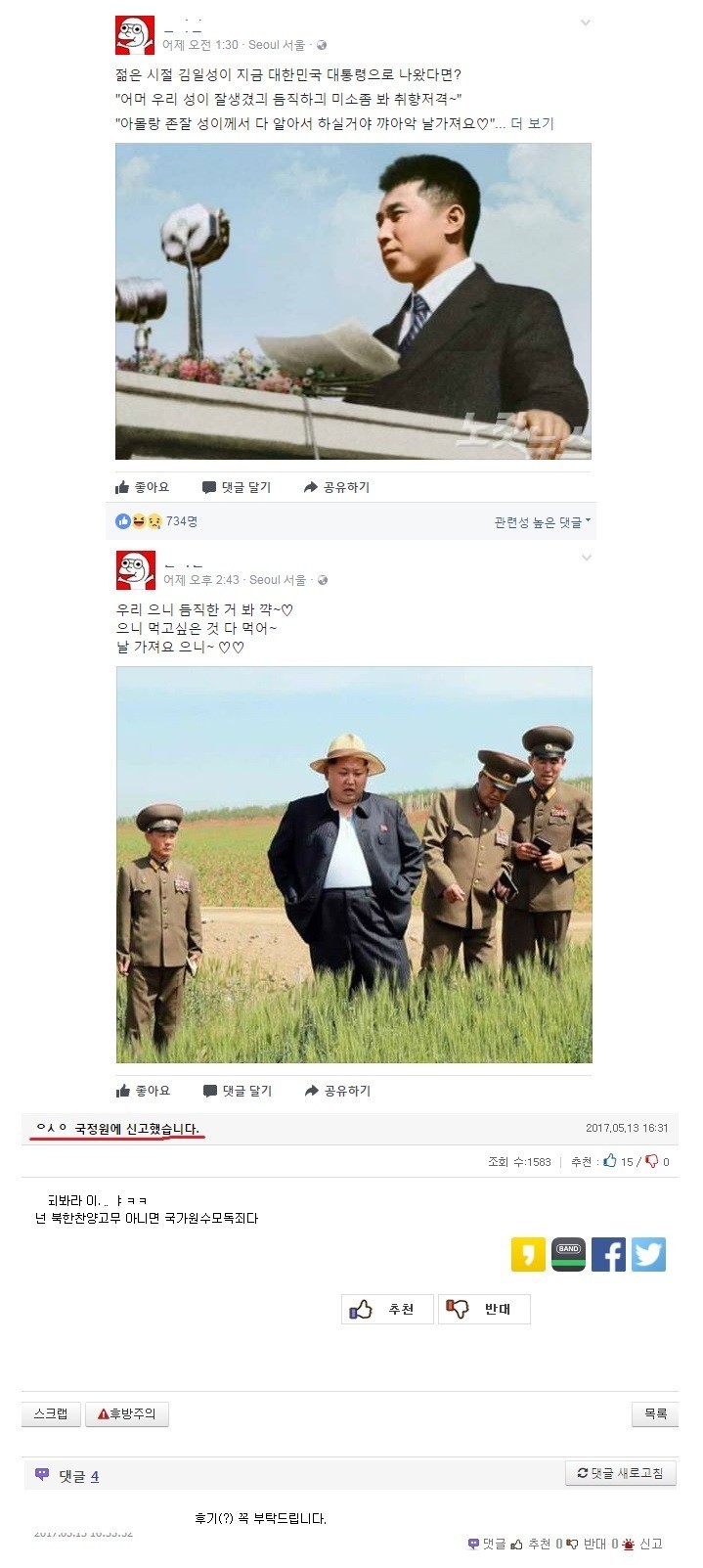Screen dimensions: 703x1568
Task: Click the reaction emoji count 734명
Action: (181, 521)
